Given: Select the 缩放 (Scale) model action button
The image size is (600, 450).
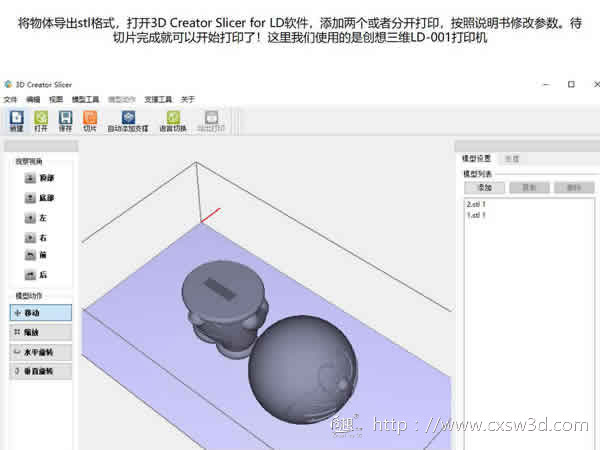Looking at the screenshot, I should (x=41, y=332).
